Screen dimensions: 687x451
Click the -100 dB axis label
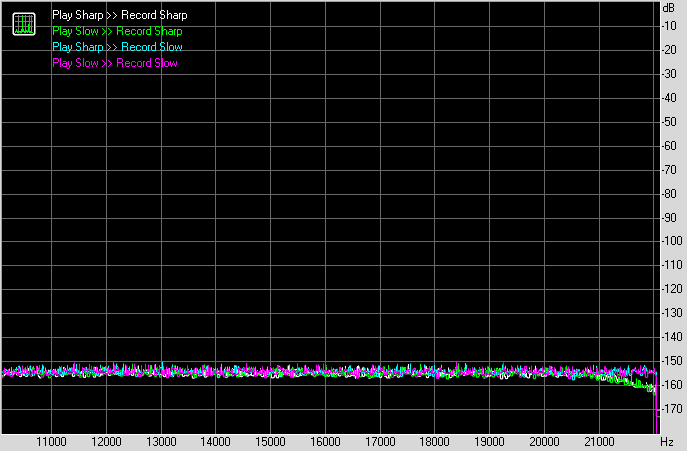pos(670,241)
